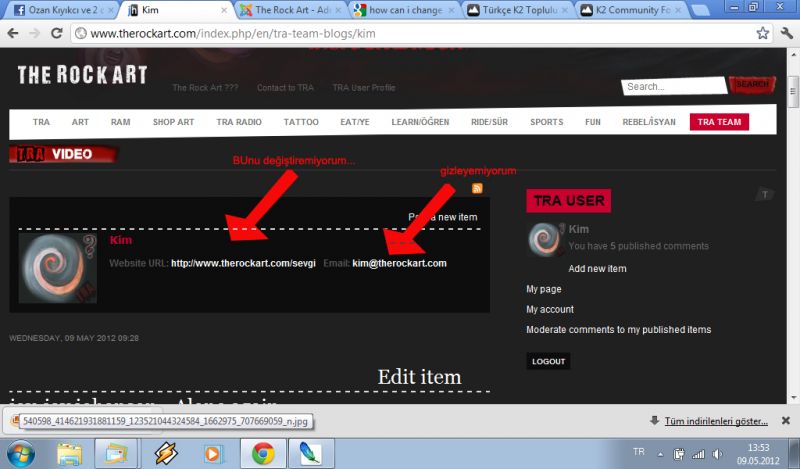Open the clock showing 13:53
Viewport: 800px width, 469px height.
point(758,454)
